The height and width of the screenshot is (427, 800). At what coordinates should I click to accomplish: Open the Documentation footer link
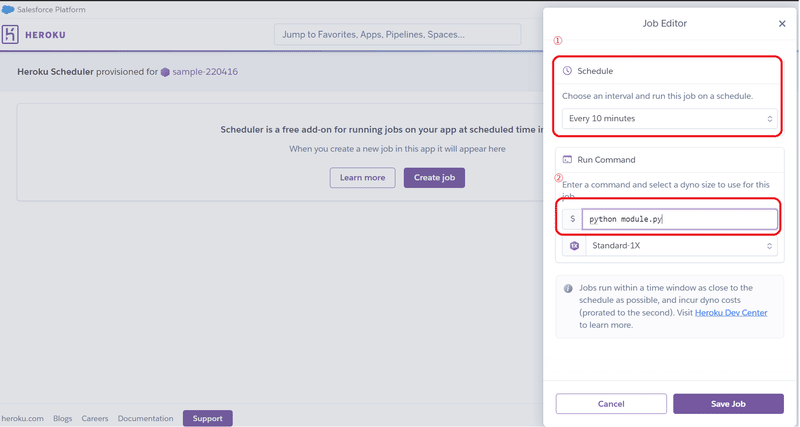tap(145, 418)
